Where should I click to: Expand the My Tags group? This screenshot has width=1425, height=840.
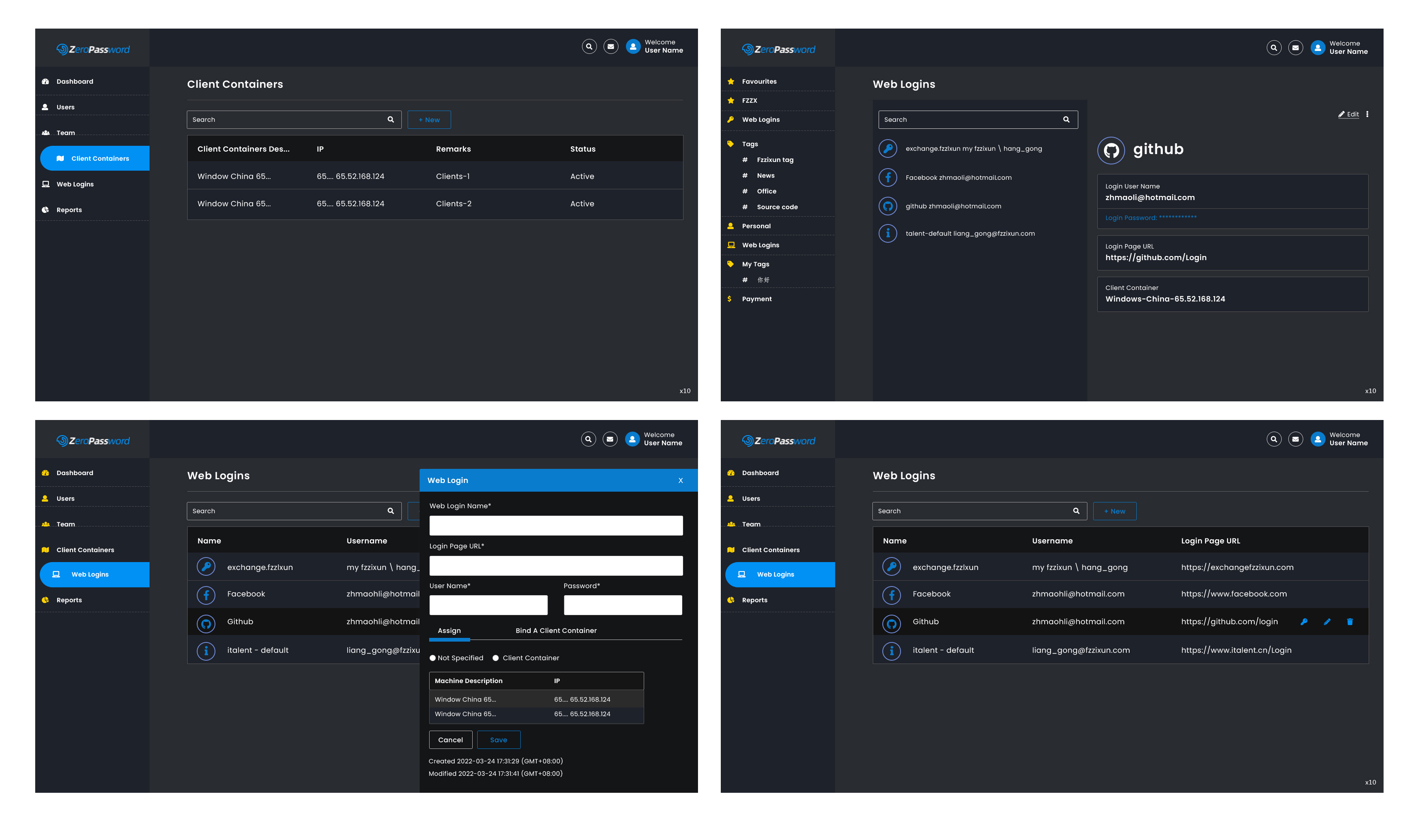tap(756, 264)
